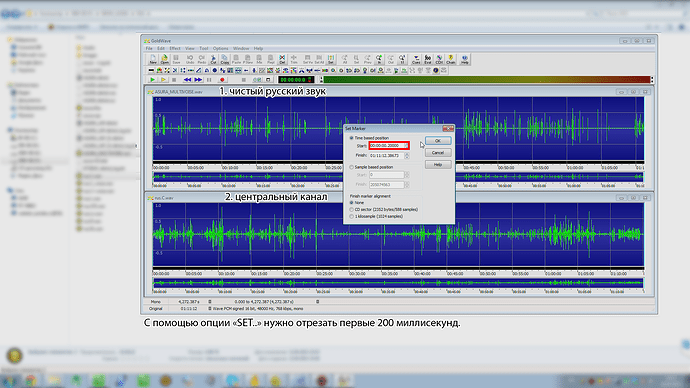690x388 pixels.
Task: Click the Windows Start button
Action: click(9, 381)
